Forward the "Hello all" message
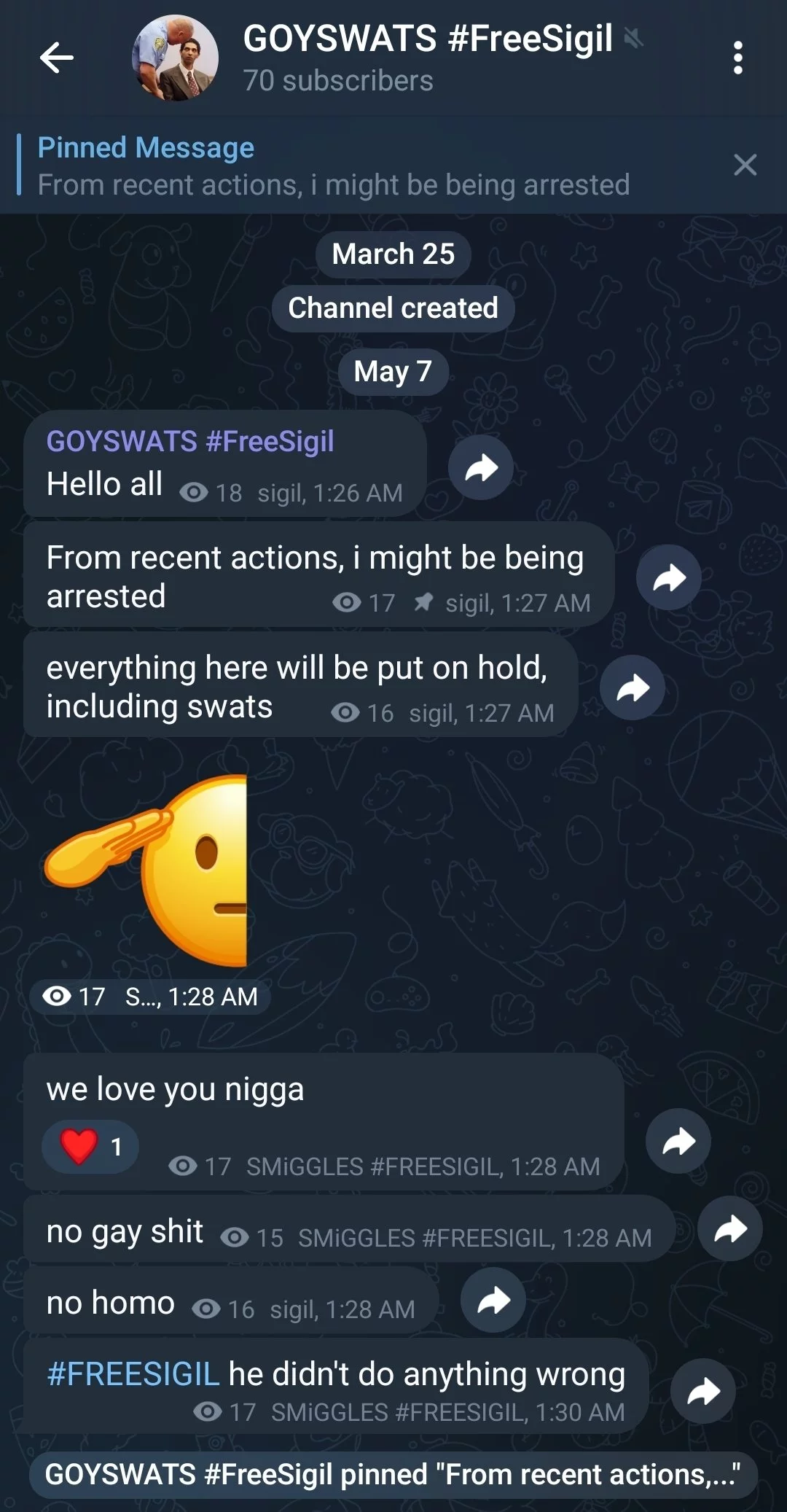This screenshot has height=1512, width=787. point(481,467)
